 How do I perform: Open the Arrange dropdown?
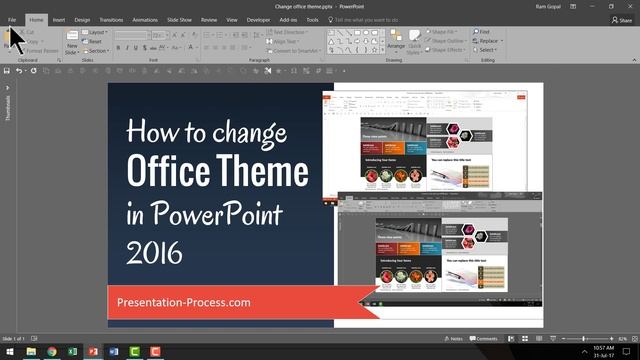click(x=396, y=42)
